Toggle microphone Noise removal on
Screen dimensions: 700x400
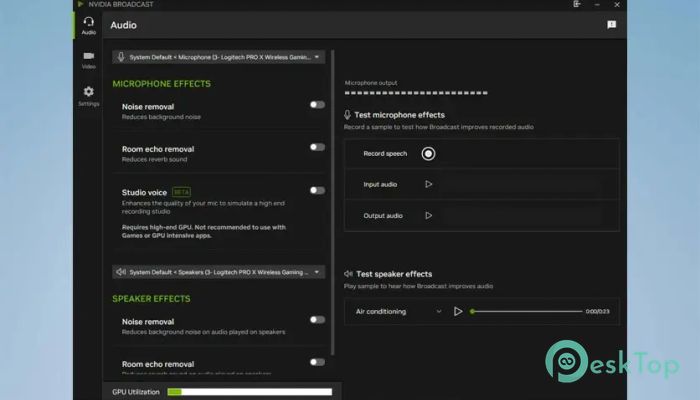(x=317, y=104)
